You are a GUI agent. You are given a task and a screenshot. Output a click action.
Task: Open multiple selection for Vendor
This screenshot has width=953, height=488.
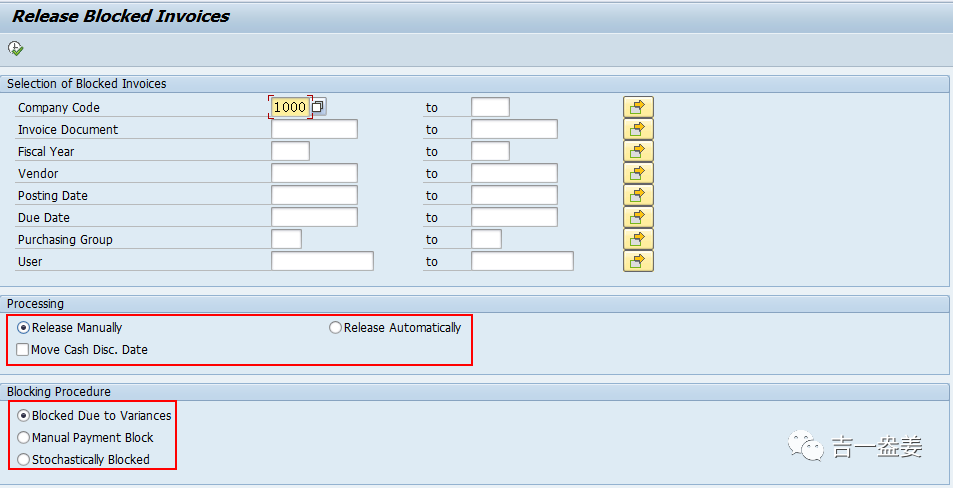click(638, 173)
